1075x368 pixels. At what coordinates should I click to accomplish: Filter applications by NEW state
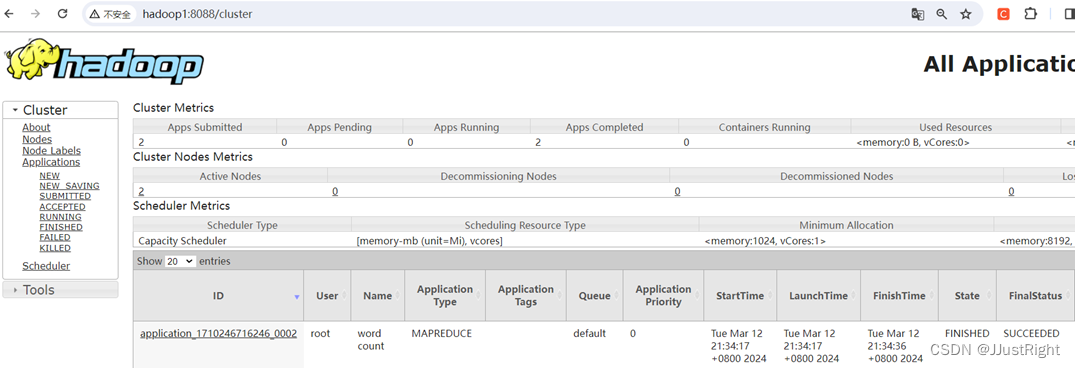point(49,176)
